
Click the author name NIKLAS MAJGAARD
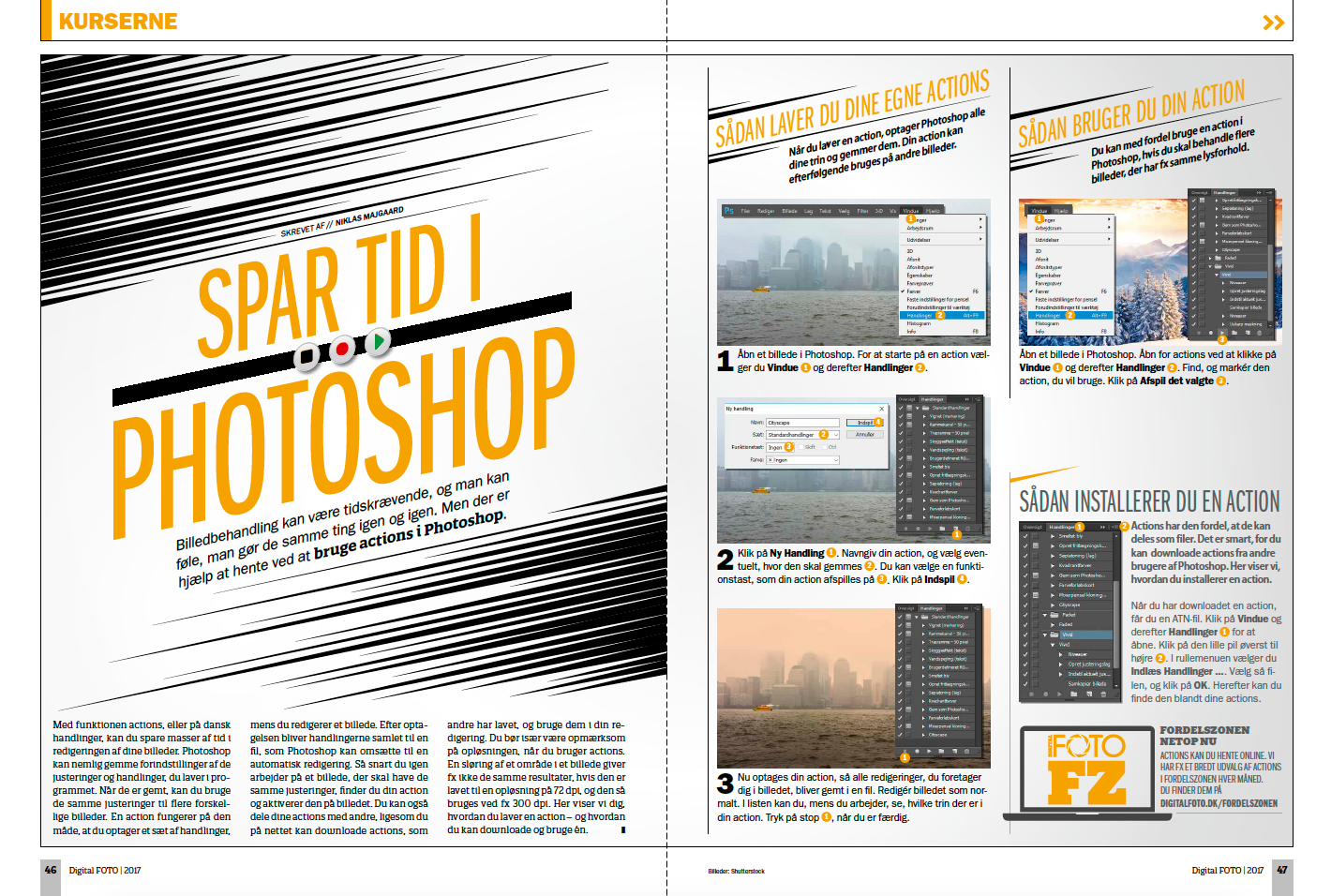369,217
